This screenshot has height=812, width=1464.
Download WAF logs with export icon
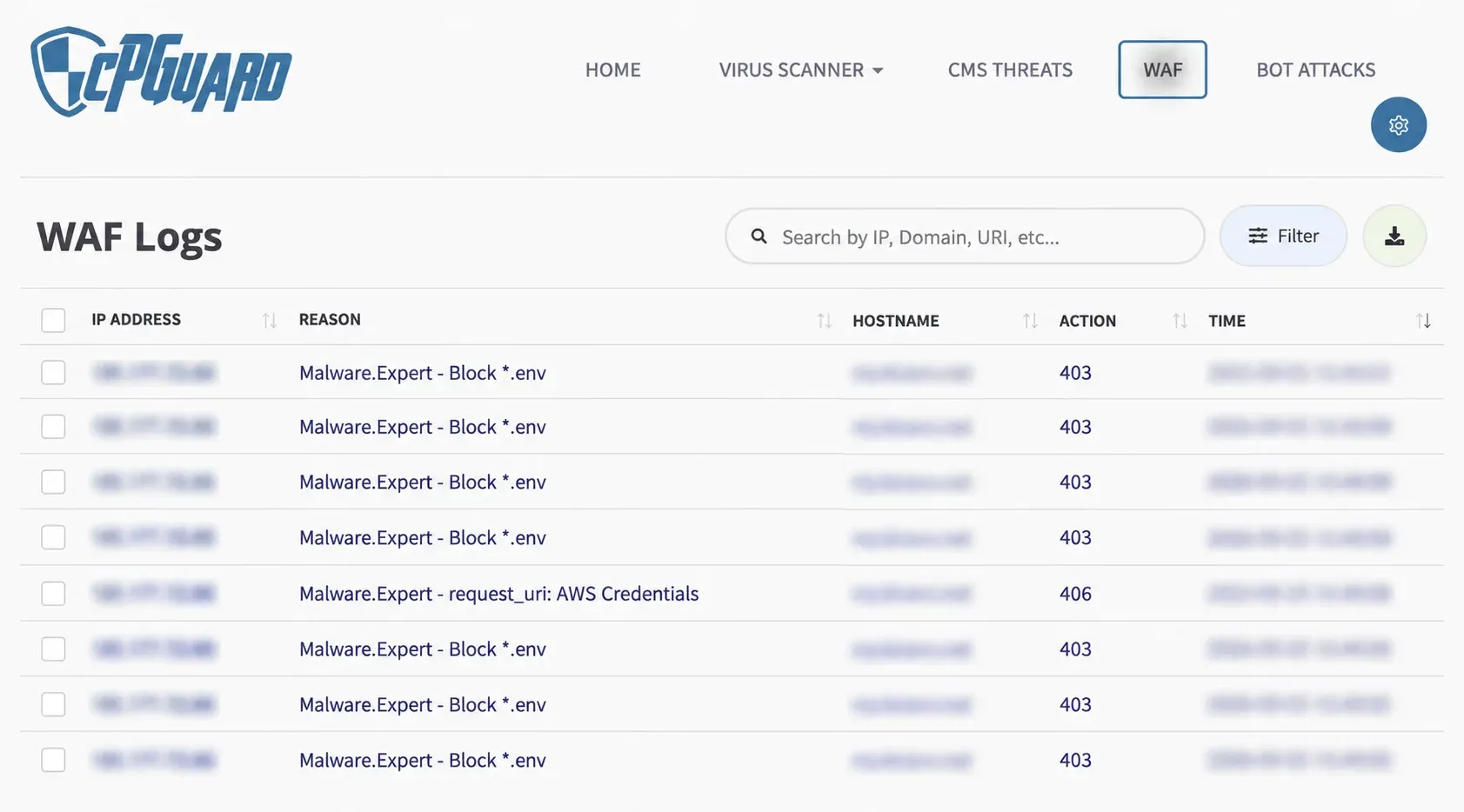(x=1394, y=236)
